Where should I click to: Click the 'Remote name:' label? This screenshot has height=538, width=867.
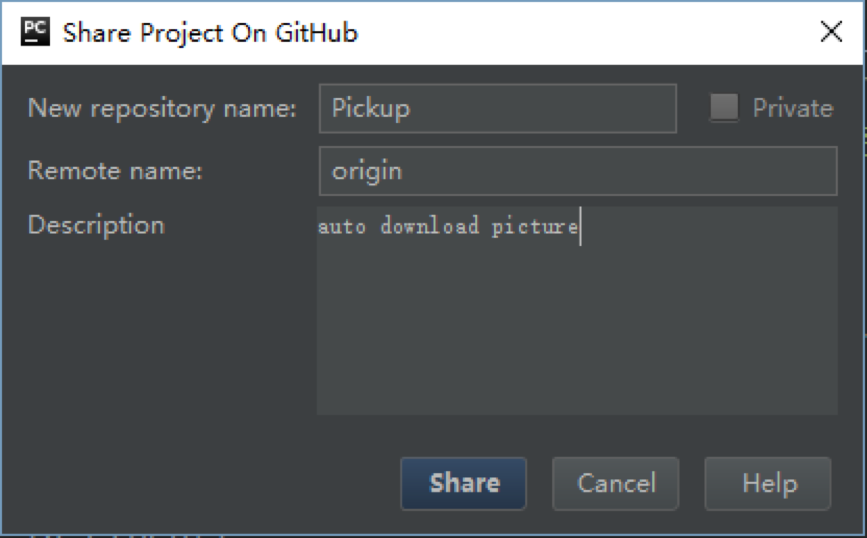tap(115, 171)
